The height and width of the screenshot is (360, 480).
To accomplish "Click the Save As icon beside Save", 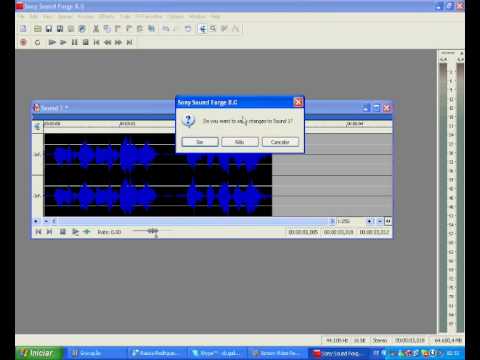I will 60,29.
